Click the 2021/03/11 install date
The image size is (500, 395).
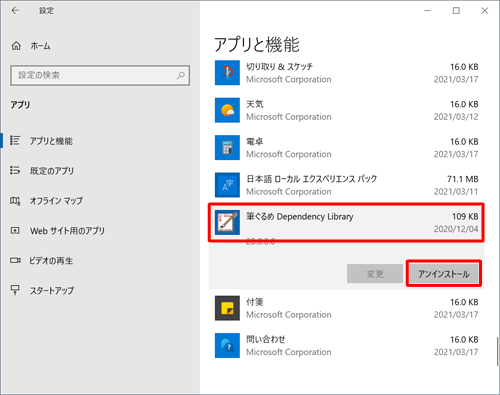click(x=456, y=192)
